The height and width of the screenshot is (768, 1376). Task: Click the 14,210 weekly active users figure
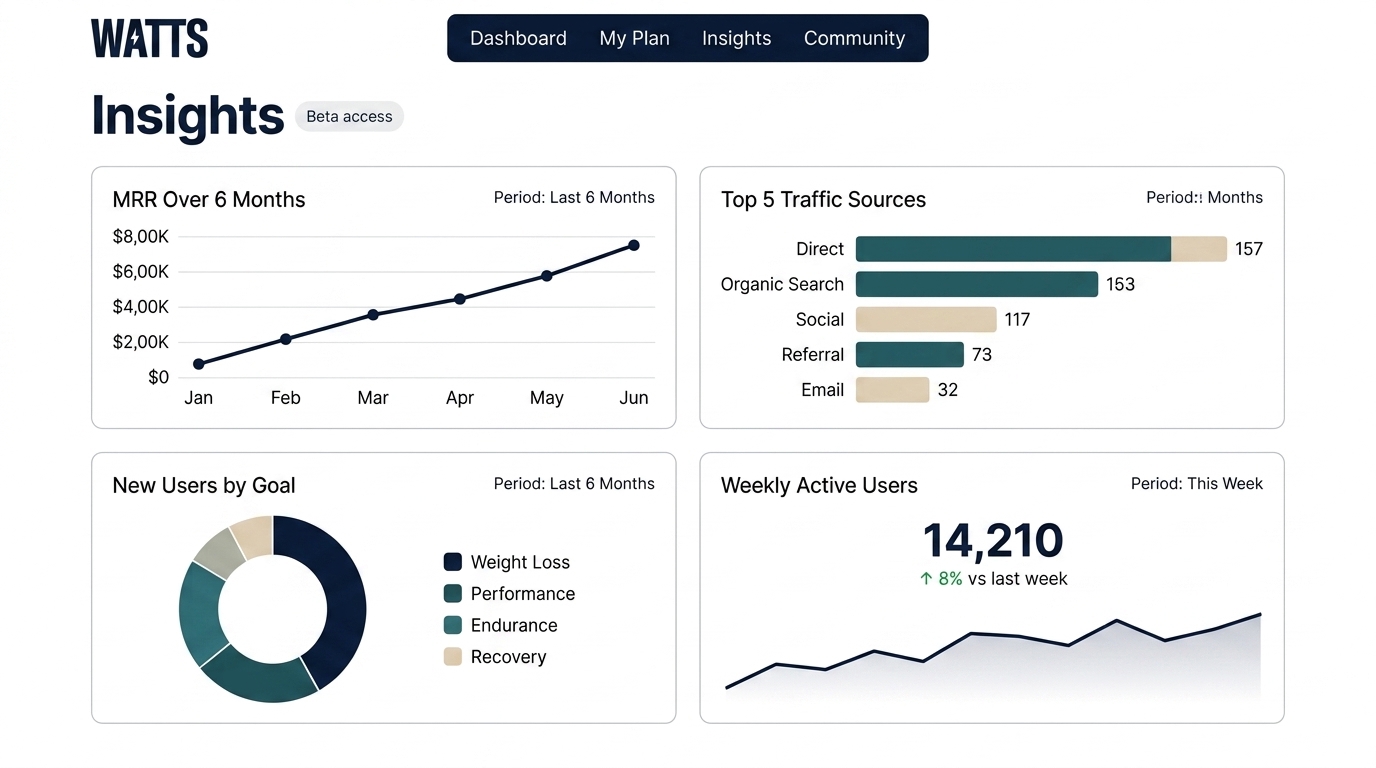992,540
